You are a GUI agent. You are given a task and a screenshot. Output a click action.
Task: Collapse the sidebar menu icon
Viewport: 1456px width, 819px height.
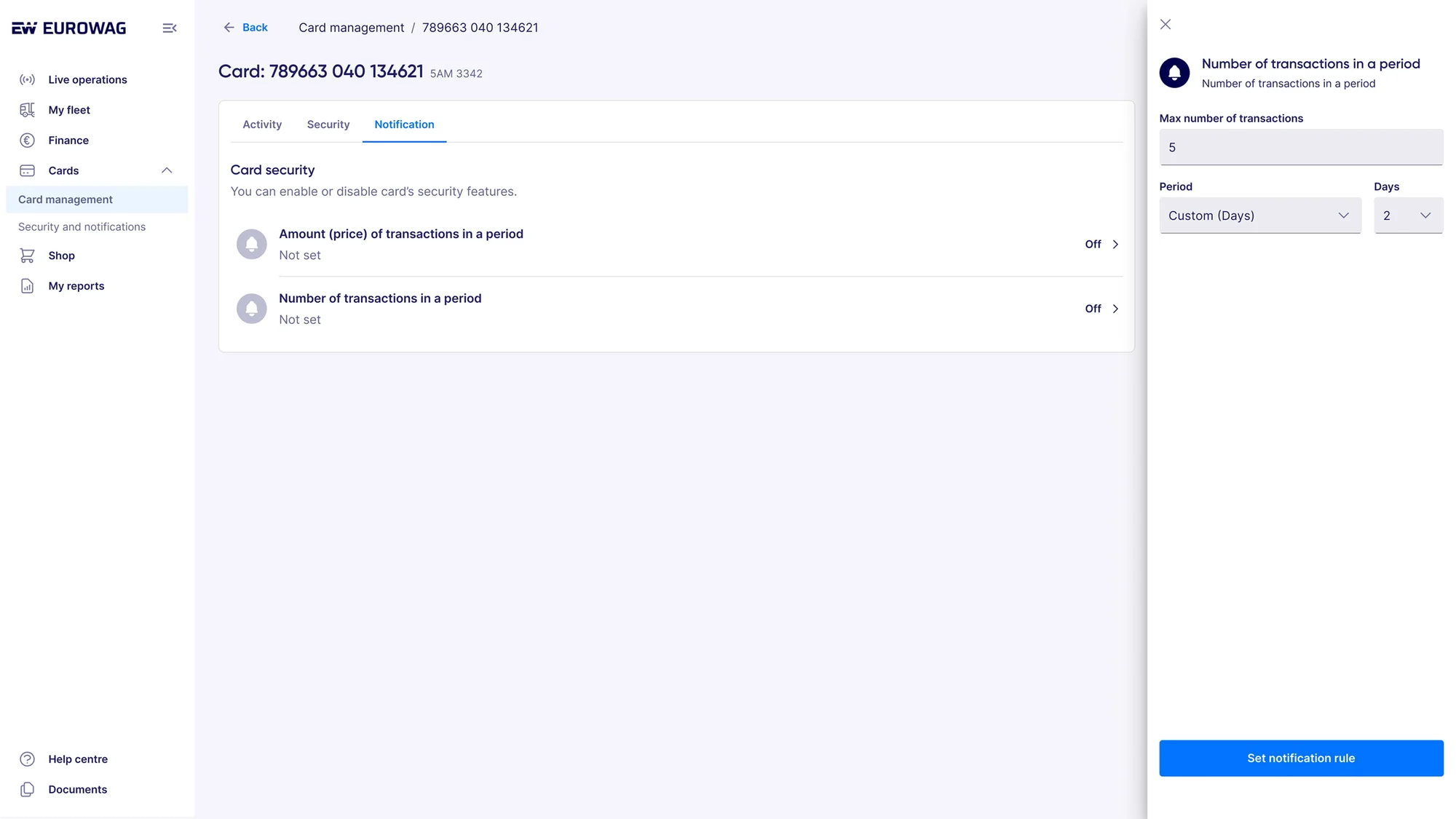169,28
